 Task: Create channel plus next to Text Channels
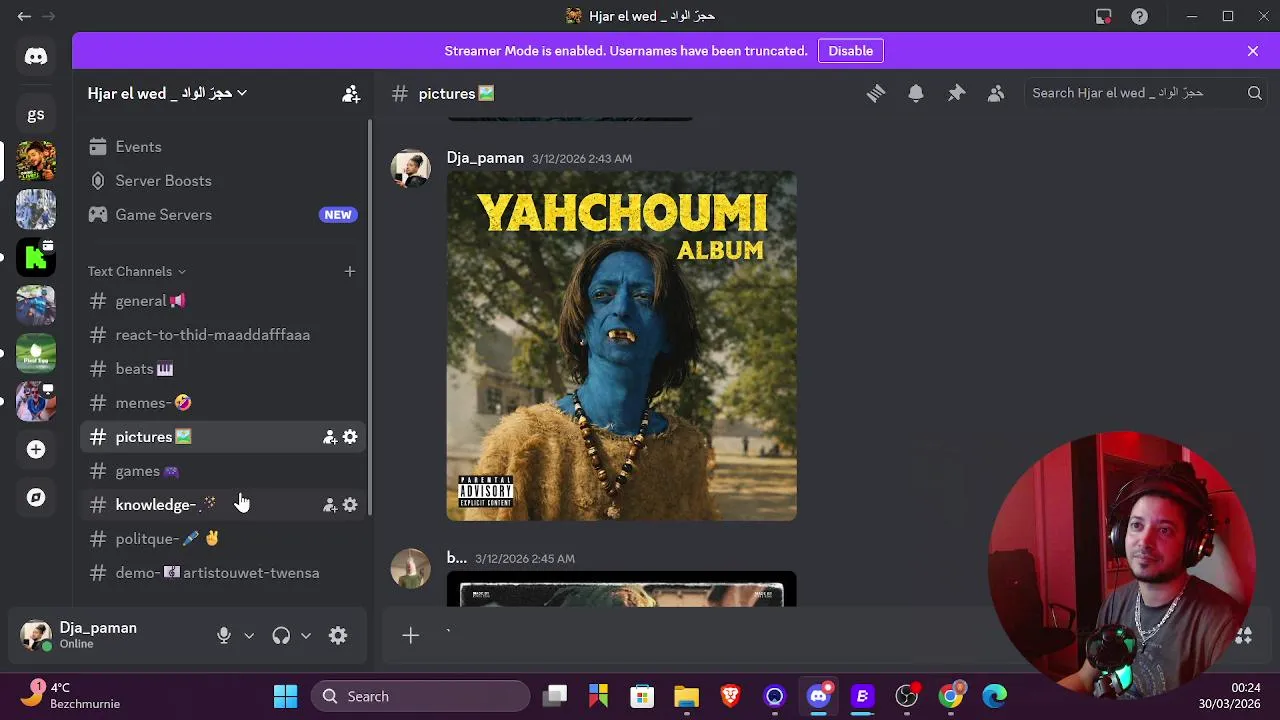(x=350, y=271)
